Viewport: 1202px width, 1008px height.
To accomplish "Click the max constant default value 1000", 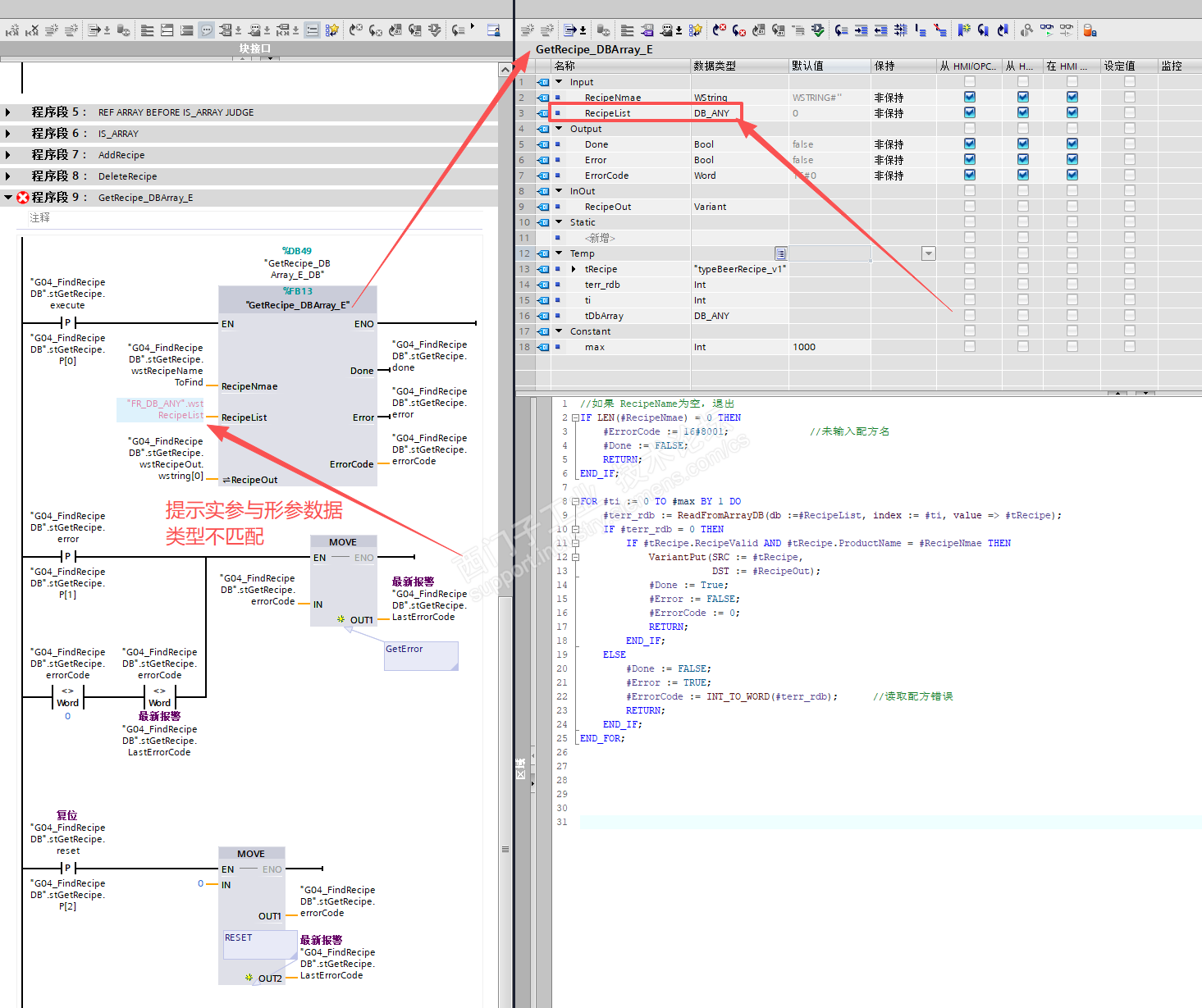I will tap(804, 347).
